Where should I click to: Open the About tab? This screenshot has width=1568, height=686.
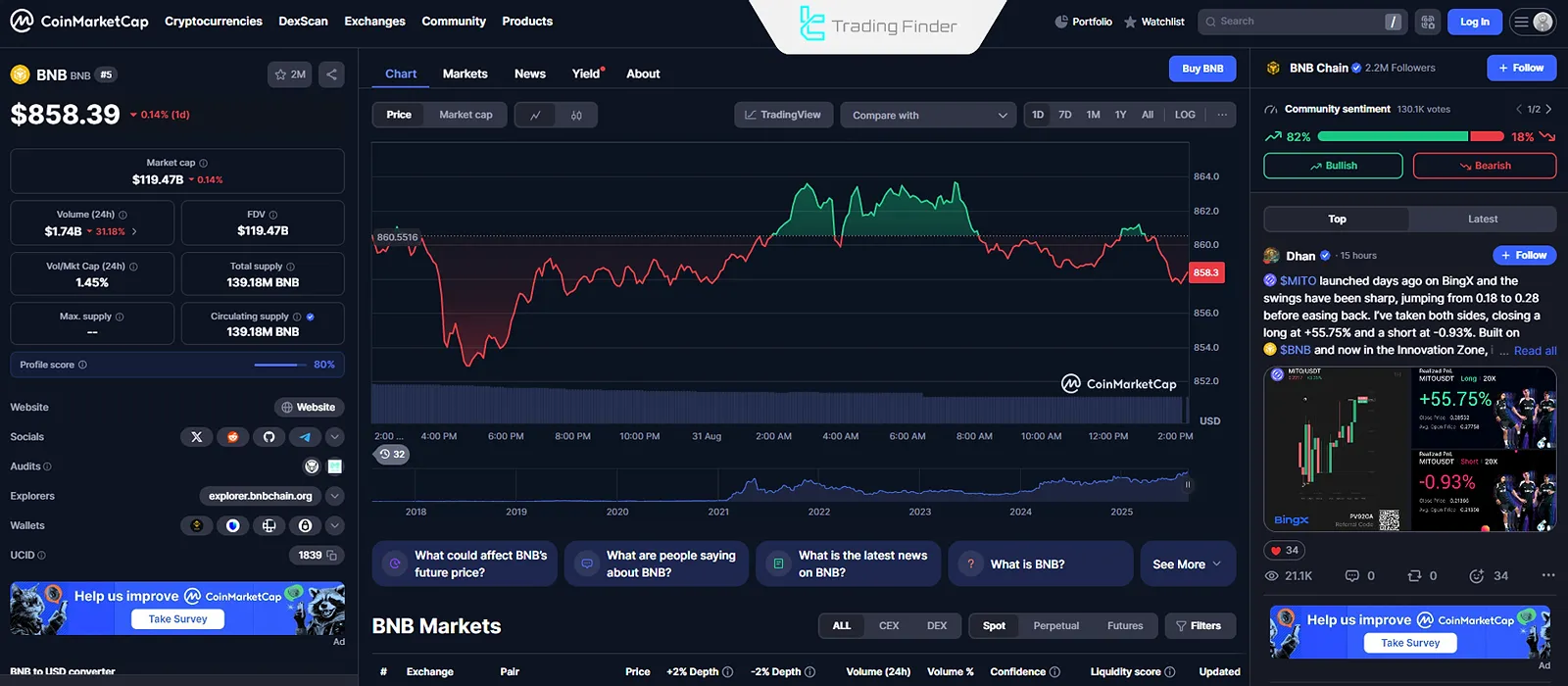click(x=643, y=74)
